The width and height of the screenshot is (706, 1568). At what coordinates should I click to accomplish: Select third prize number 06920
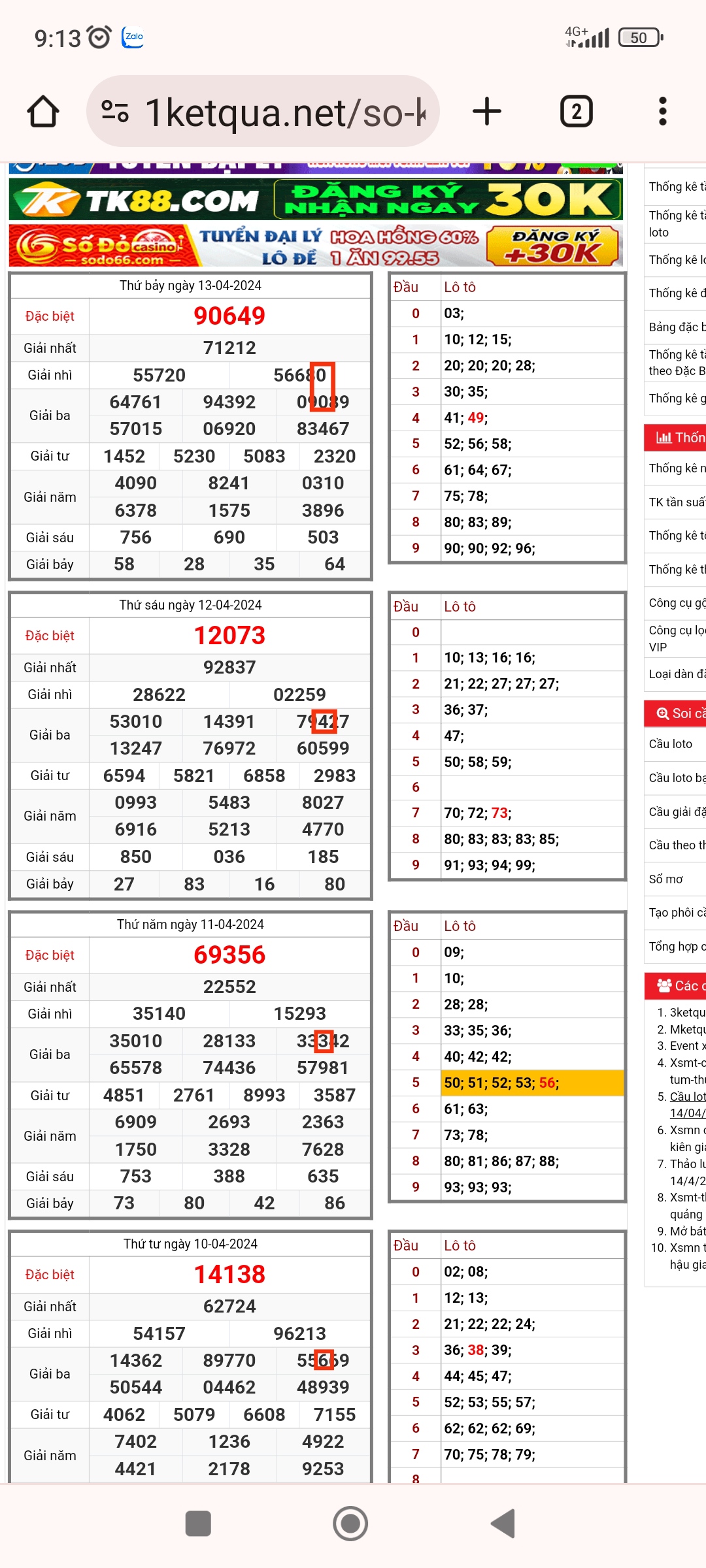click(229, 429)
